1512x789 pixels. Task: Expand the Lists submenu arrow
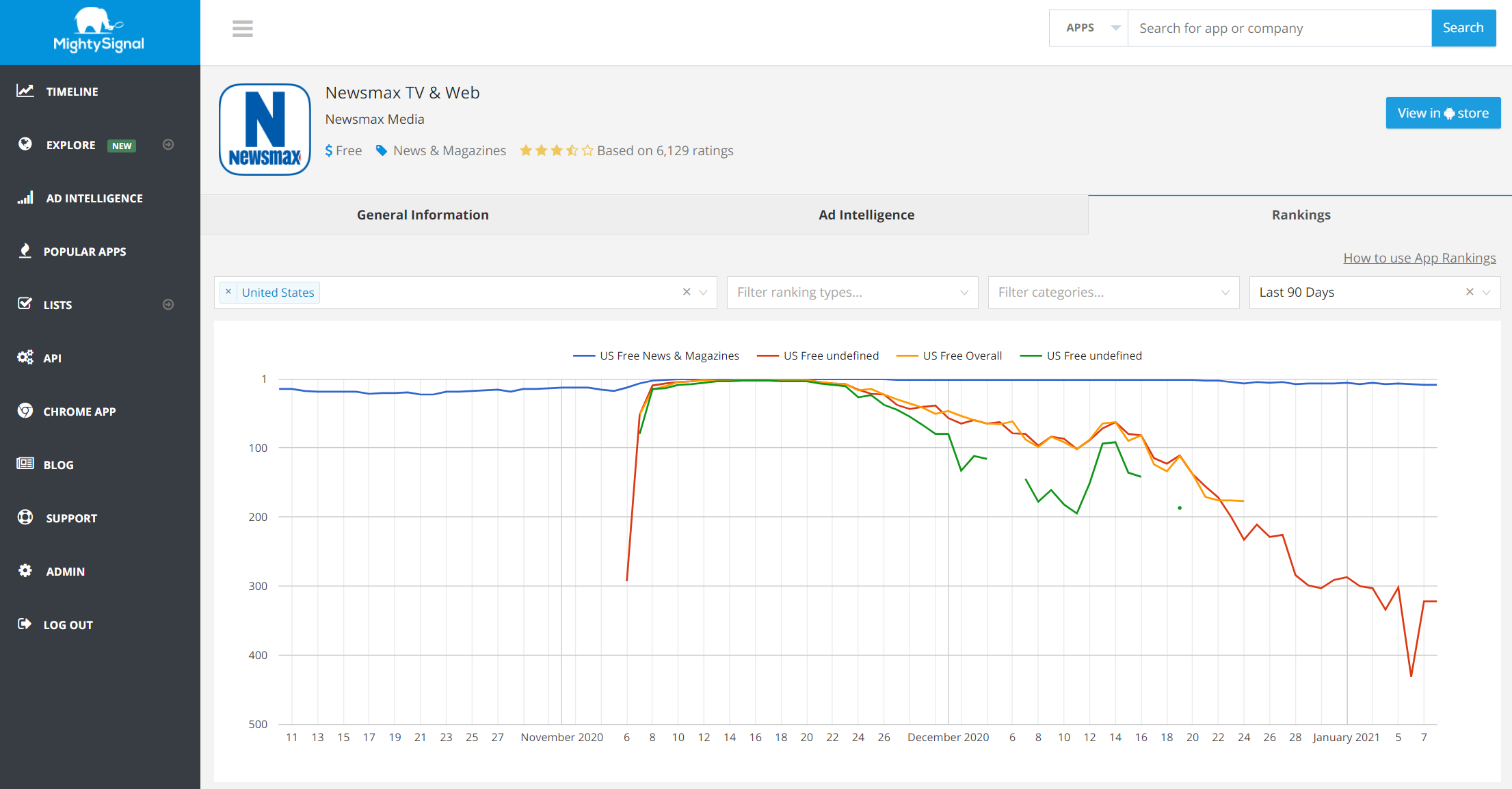pyautogui.click(x=168, y=304)
